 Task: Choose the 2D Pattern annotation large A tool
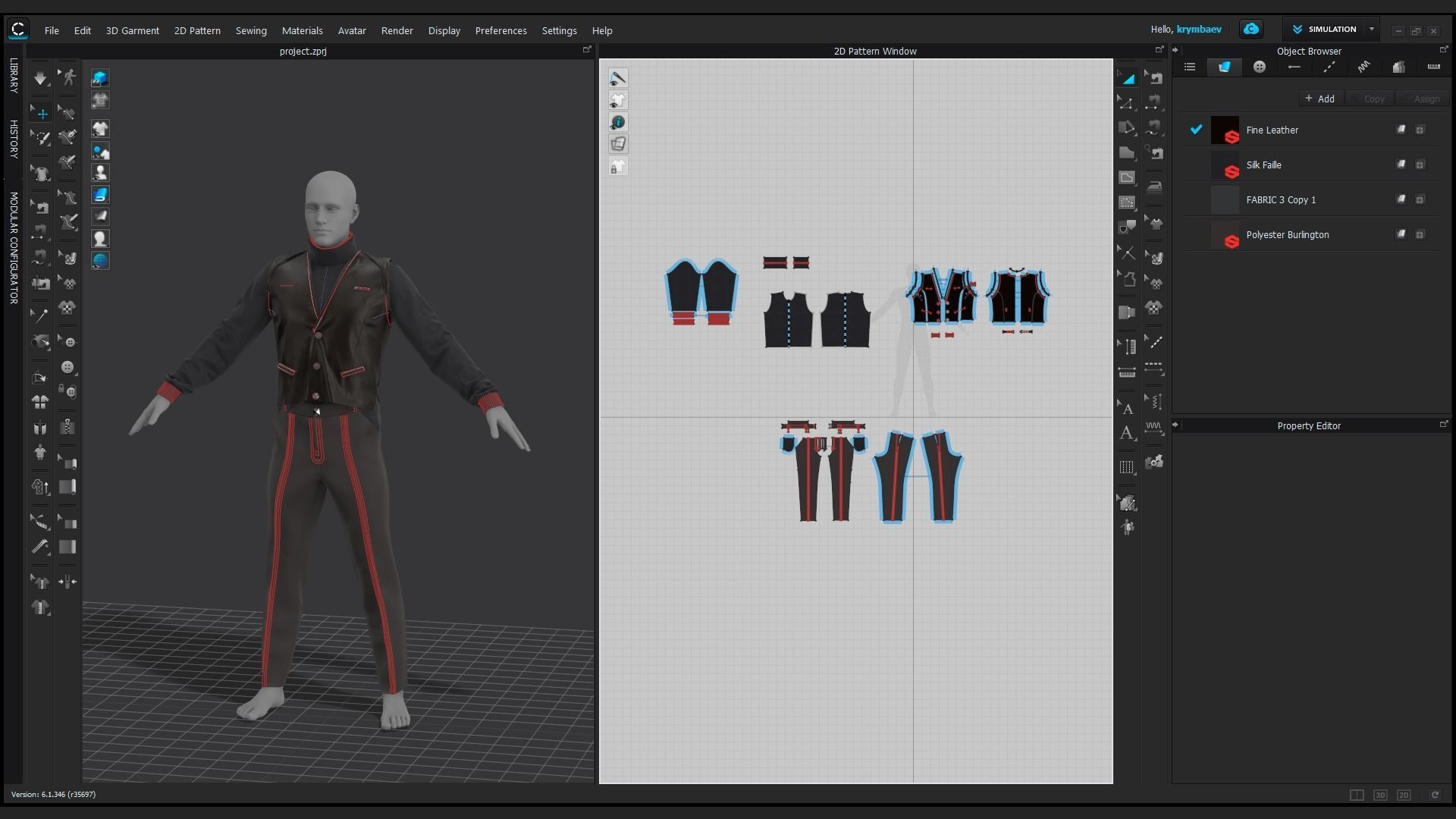click(1127, 433)
